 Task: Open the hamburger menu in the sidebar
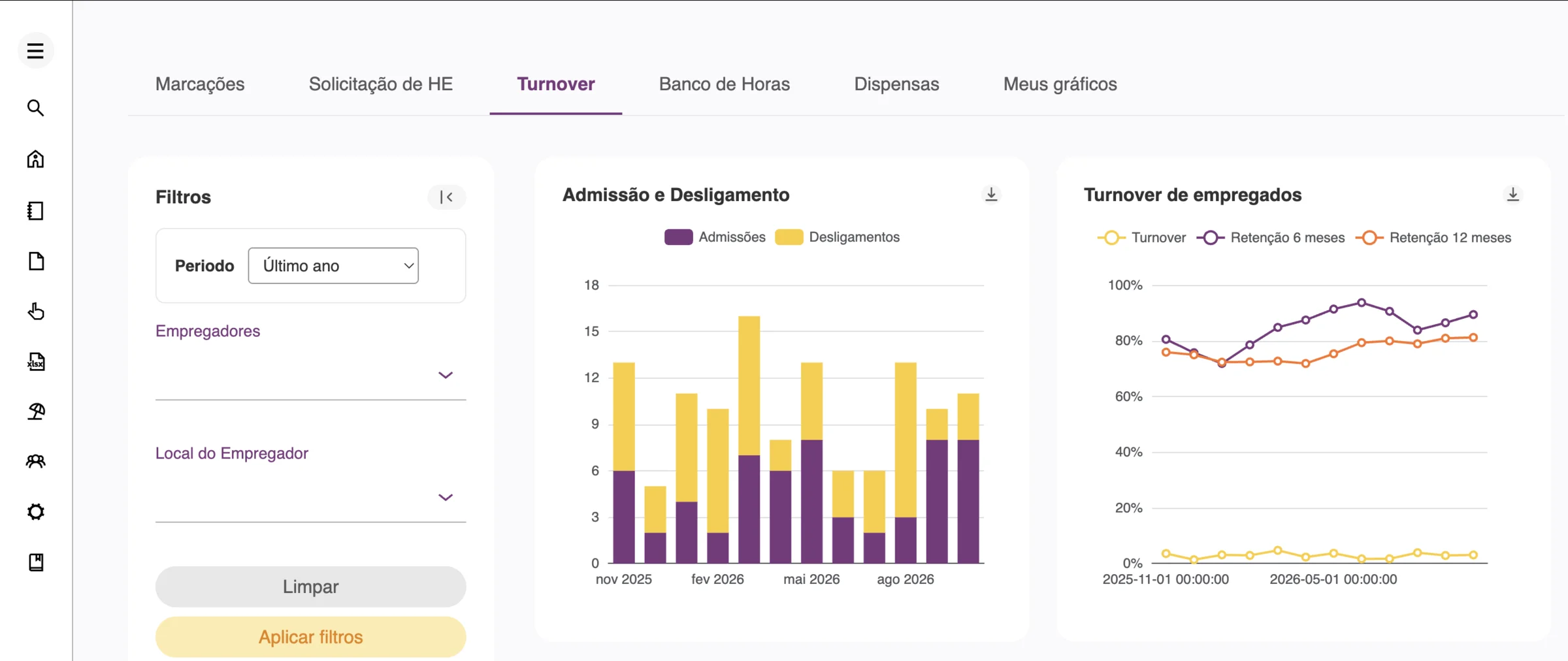(35, 51)
